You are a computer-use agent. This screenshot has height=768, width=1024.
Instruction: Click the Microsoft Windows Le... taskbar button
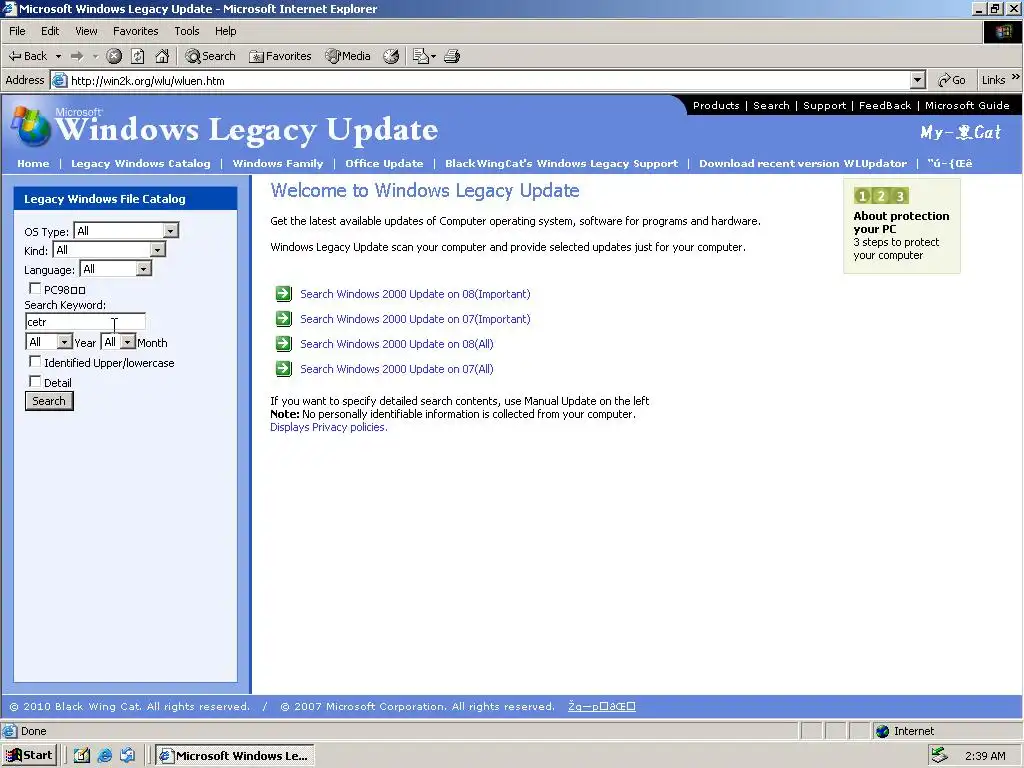coord(235,756)
